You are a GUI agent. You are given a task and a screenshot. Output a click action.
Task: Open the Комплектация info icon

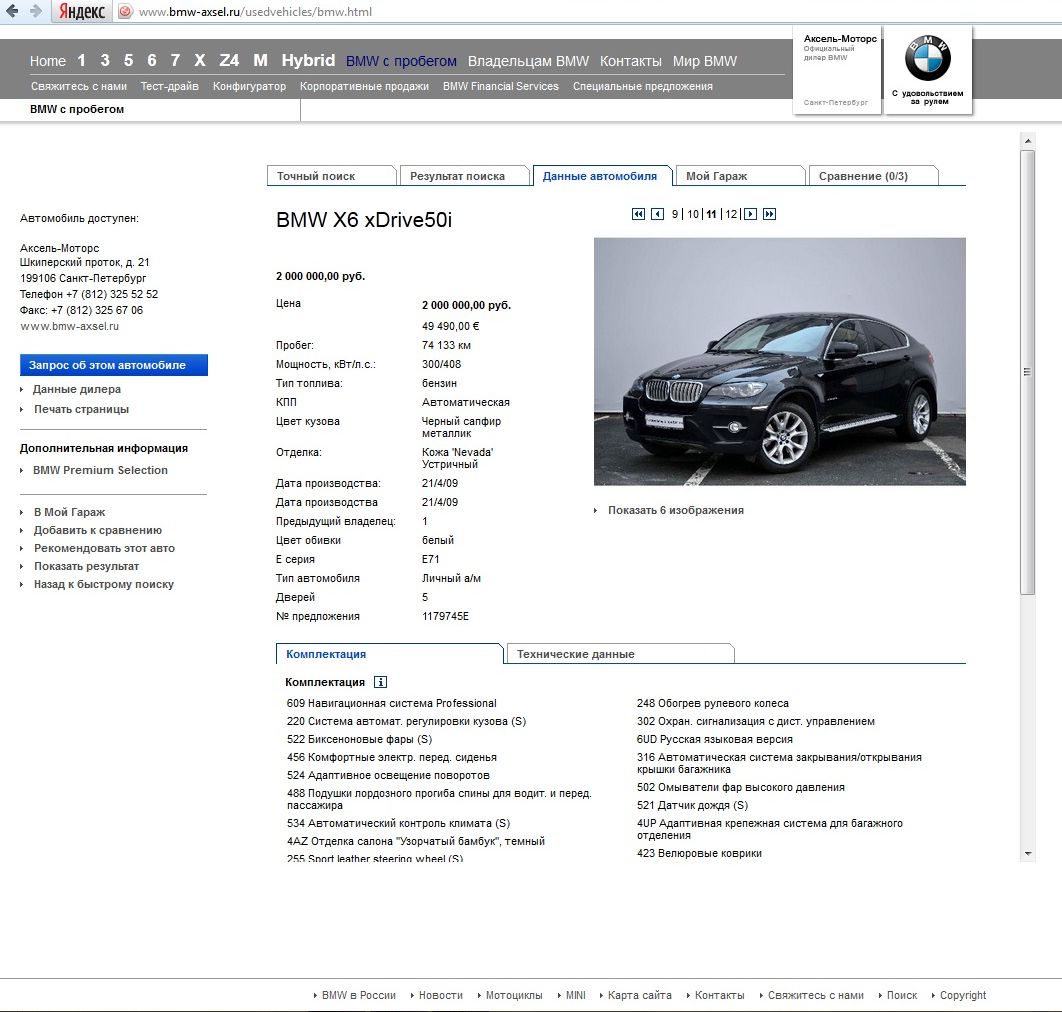[381, 682]
